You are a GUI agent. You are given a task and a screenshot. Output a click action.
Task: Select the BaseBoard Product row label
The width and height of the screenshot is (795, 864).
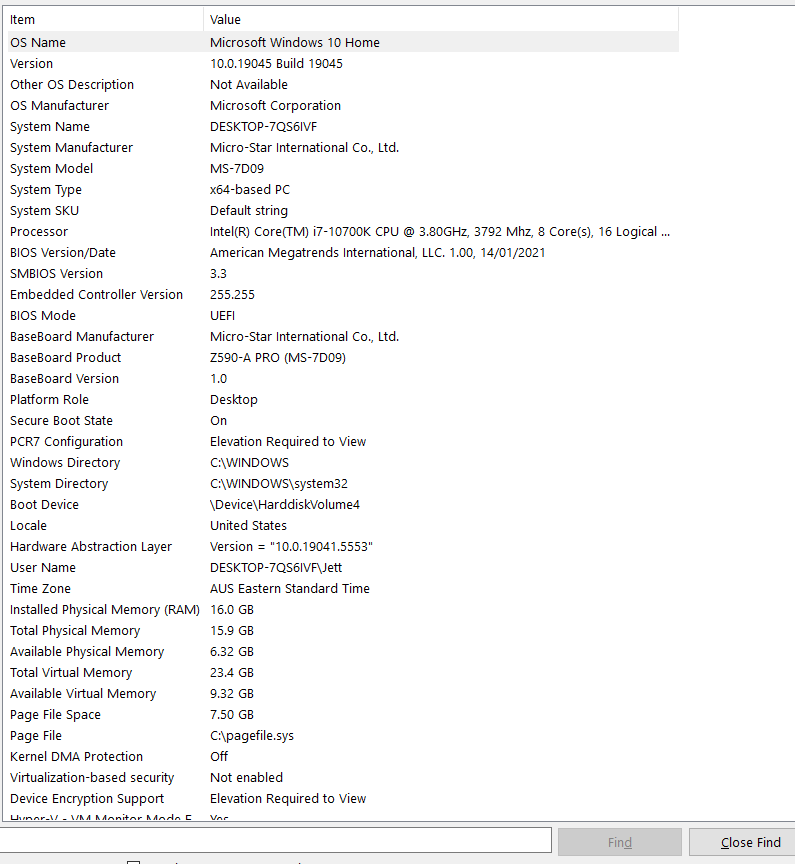pos(65,357)
